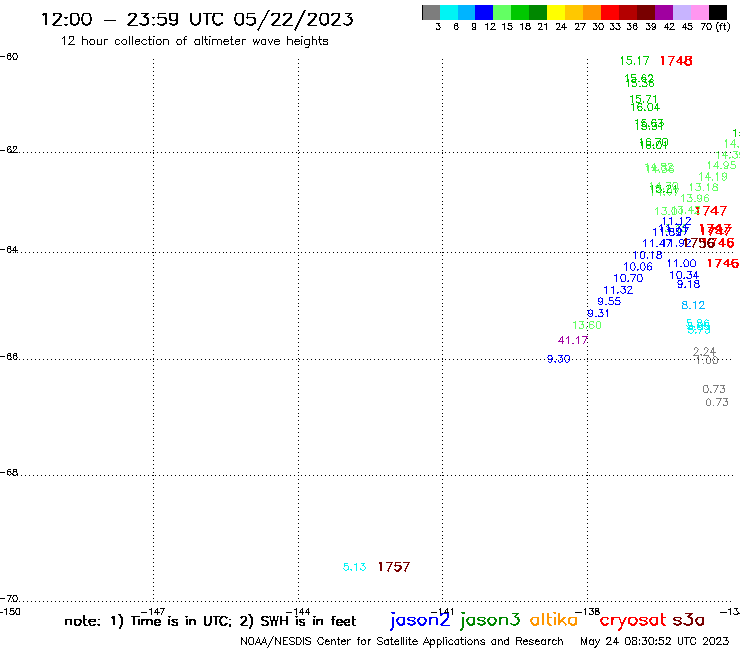Click the May 24 08:30:52 UTC timestamp
Viewport: 740px width, 650px height.
pyautogui.click(x=654, y=642)
